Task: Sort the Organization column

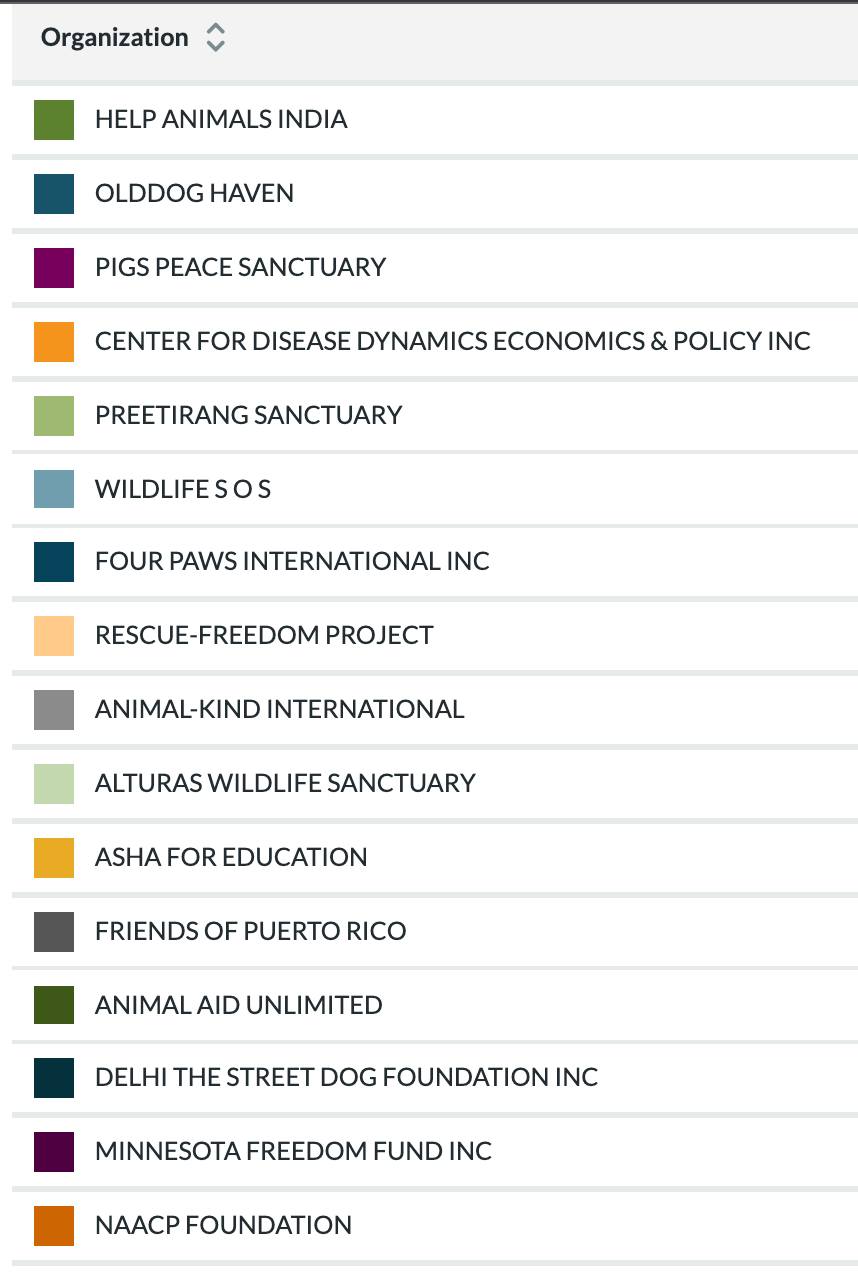Action: click(215, 38)
